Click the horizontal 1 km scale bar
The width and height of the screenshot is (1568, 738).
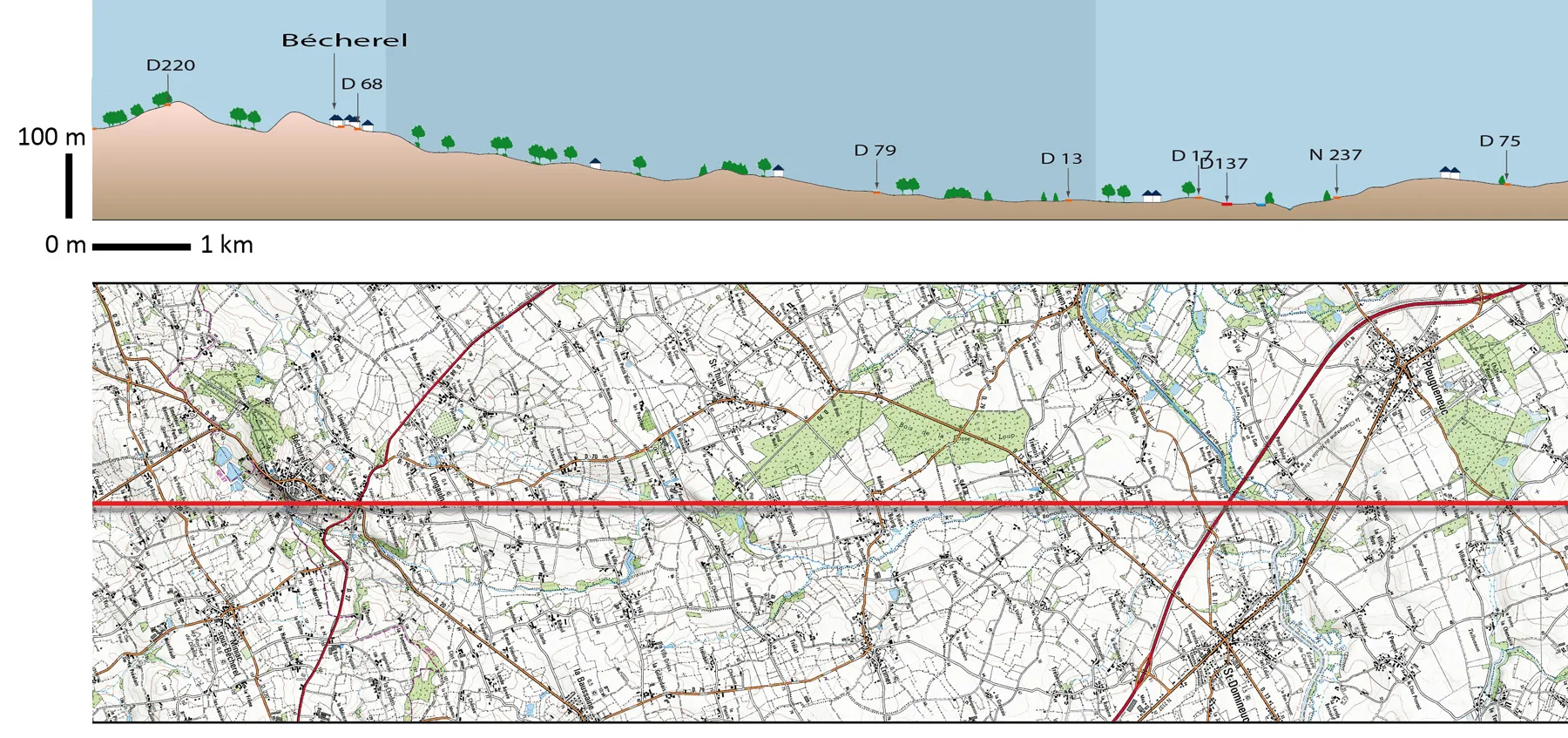[x=141, y=247]
